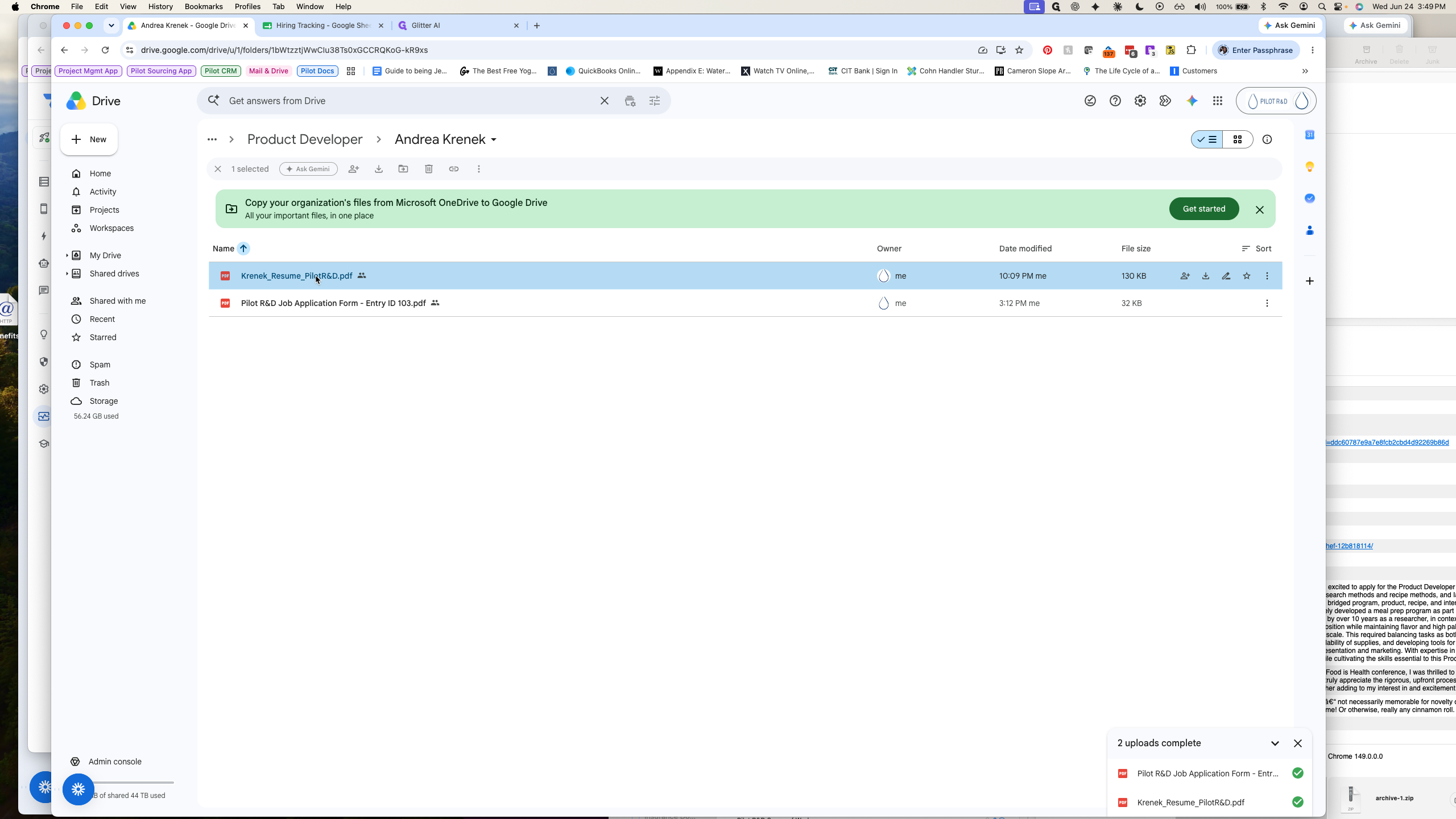Open a new Chrome tab

537,26
